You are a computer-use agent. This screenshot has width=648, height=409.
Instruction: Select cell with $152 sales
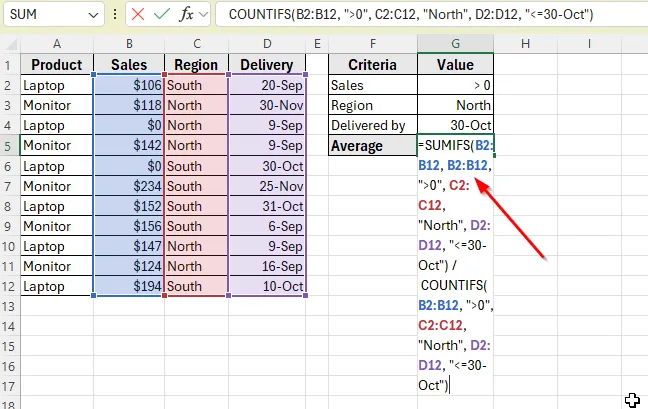pos(129,206)
